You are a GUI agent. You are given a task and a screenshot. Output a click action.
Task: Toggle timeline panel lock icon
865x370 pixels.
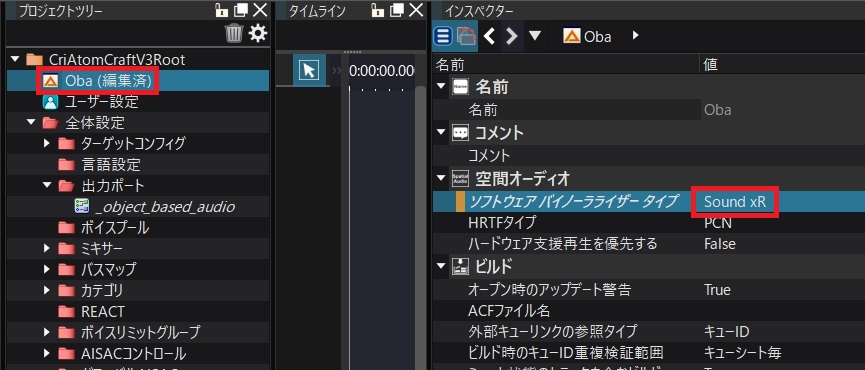click(378, 10)
